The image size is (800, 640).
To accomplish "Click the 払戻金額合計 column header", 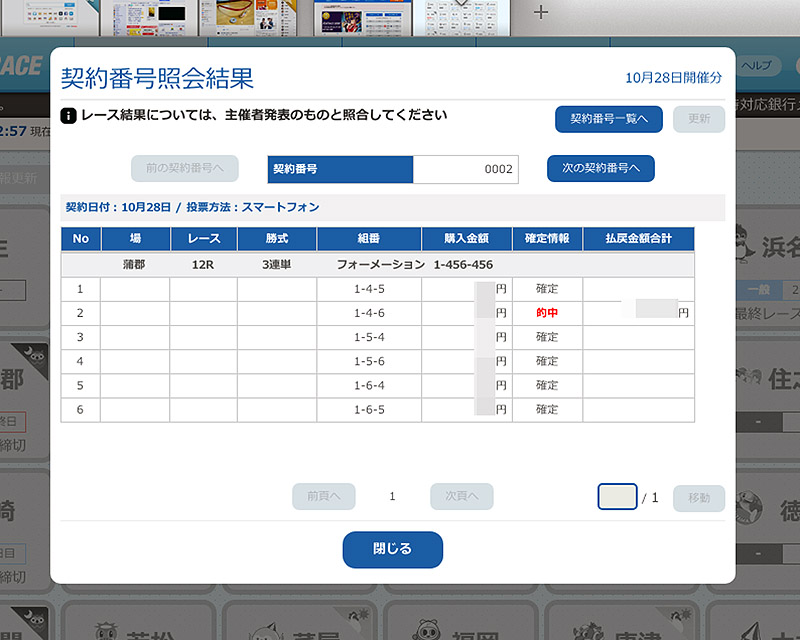I will tap(638, 239).
